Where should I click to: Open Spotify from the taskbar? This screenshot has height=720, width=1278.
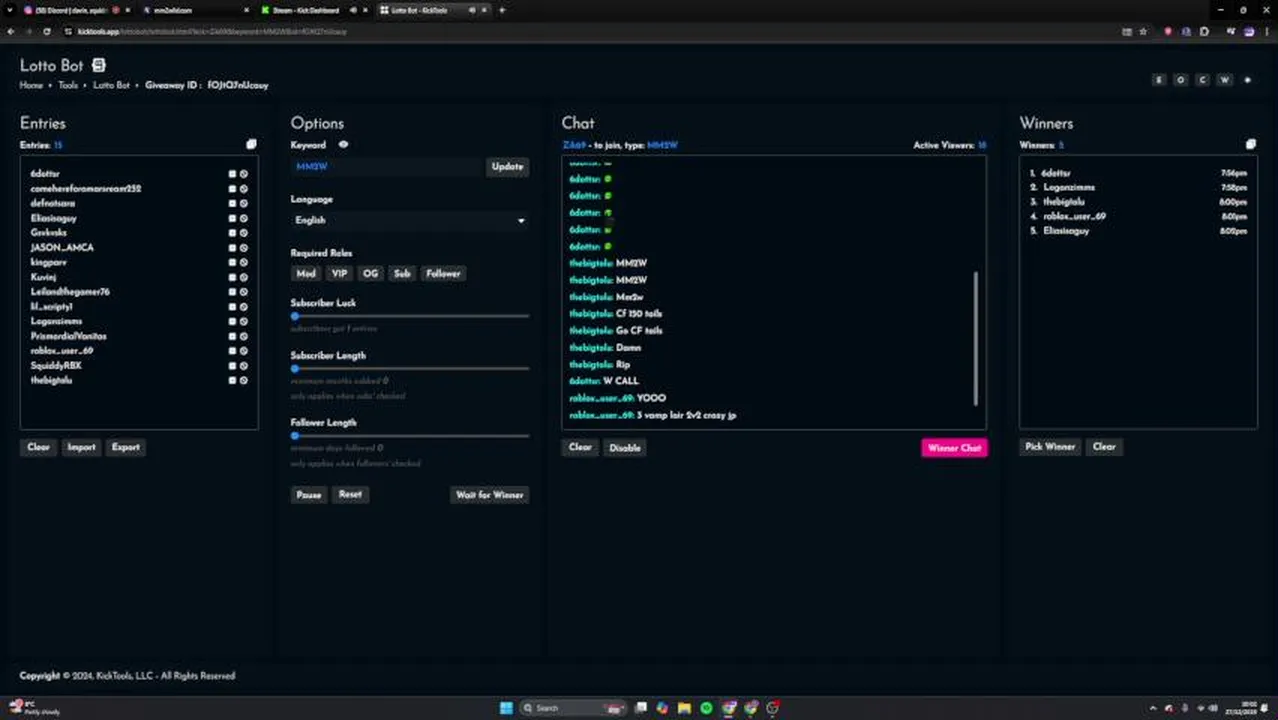[x=706, y=708]
